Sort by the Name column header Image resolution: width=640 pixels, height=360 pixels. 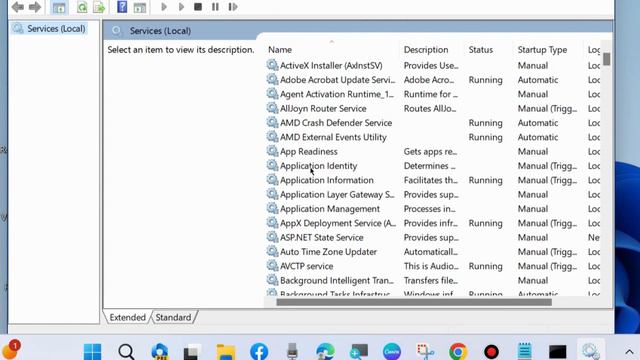(280, 50)
